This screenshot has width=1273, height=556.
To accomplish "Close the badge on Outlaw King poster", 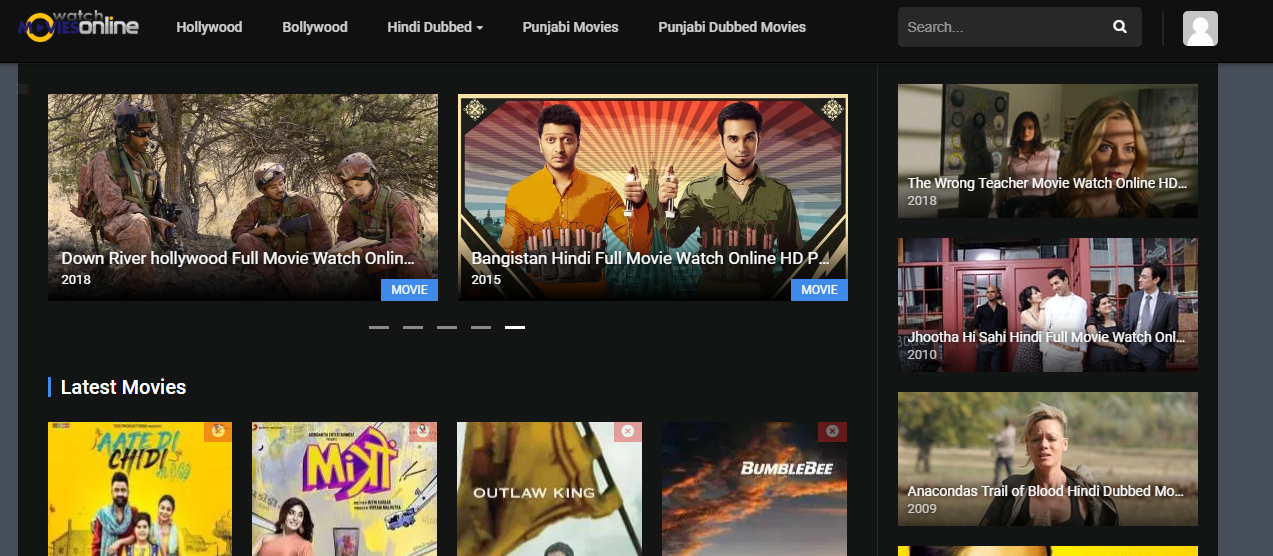I will tap(627, 432).
